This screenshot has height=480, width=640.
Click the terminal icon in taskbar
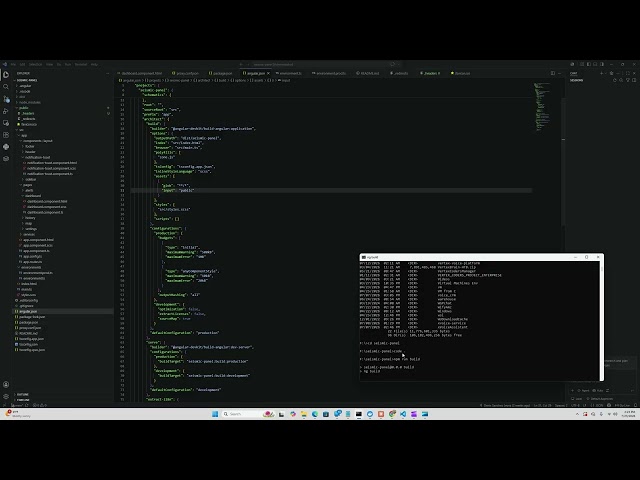coord(359,414)
